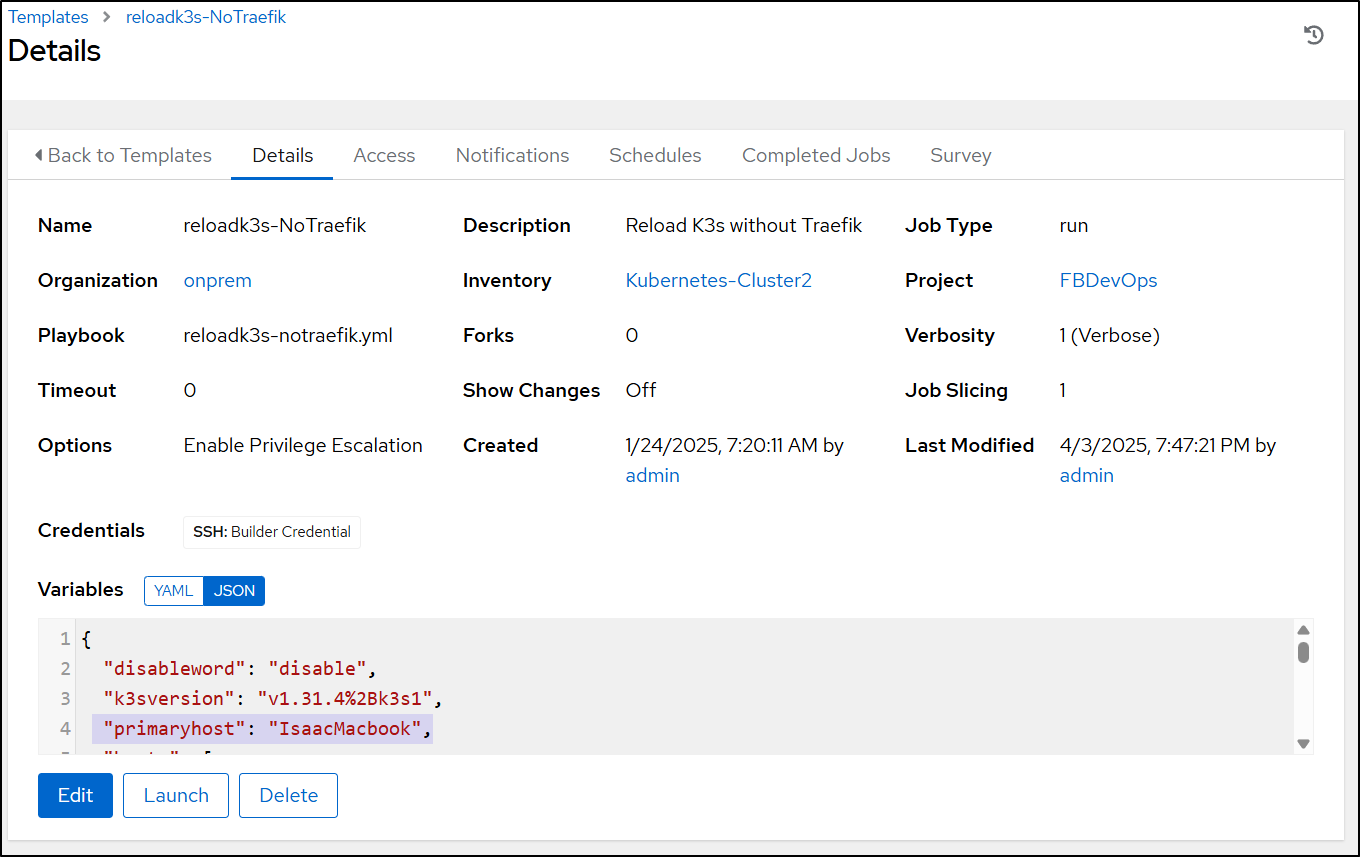
Task: Open the Notifications tab
Action: click(512, 155)
